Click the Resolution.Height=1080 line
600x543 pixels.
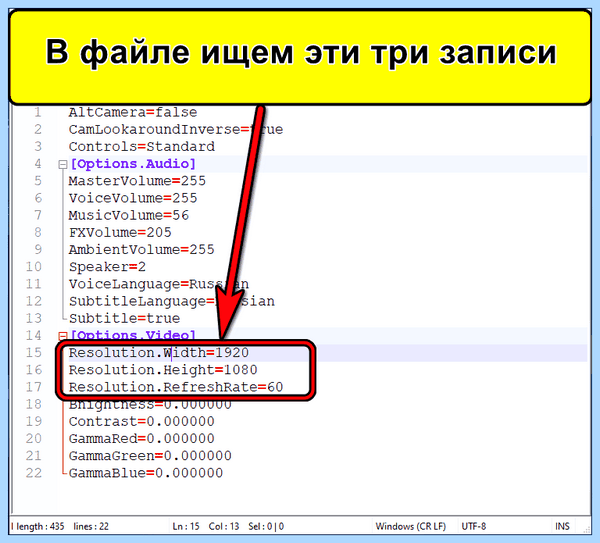(163, 370)
